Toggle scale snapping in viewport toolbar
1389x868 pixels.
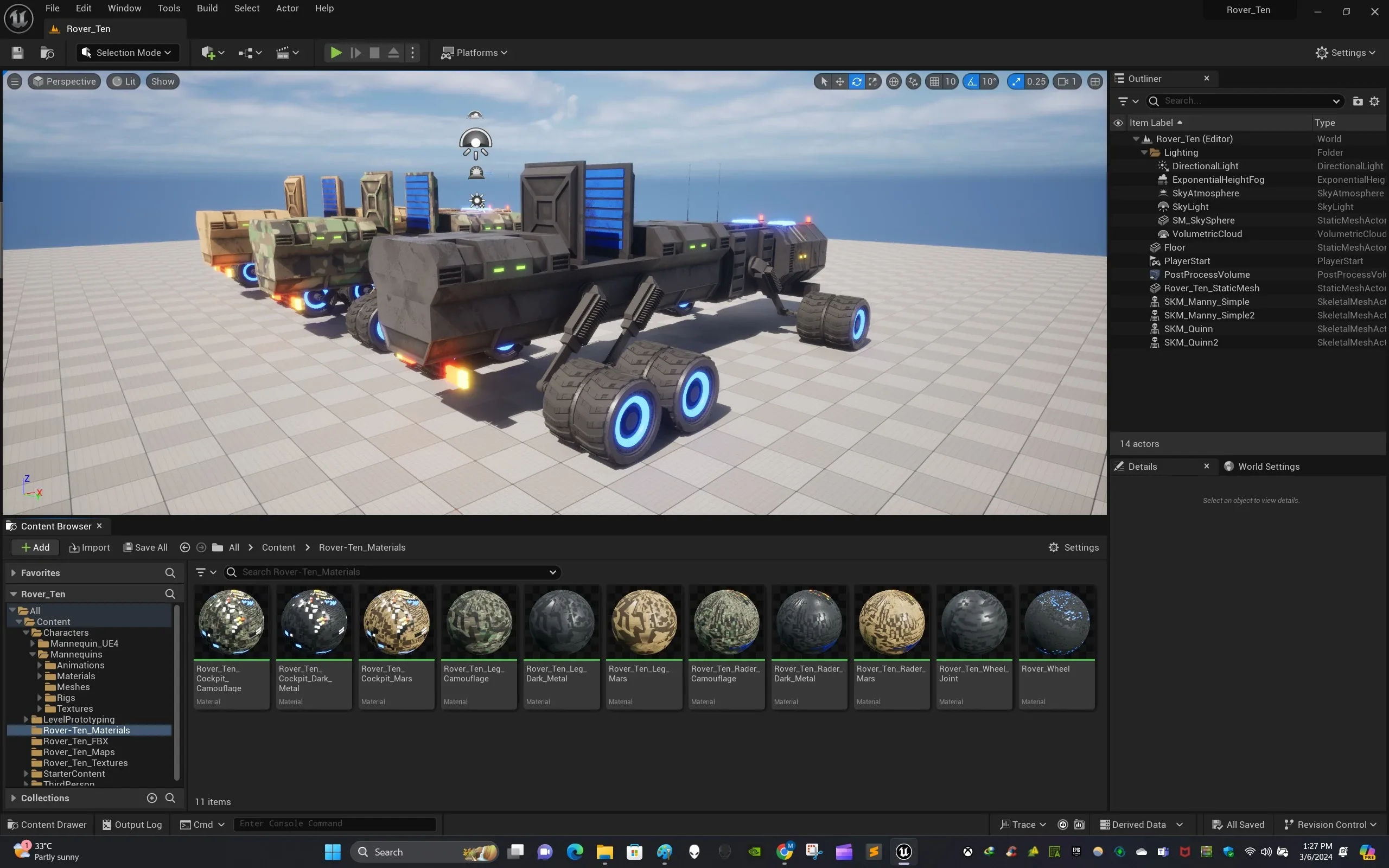point(1016,81)
